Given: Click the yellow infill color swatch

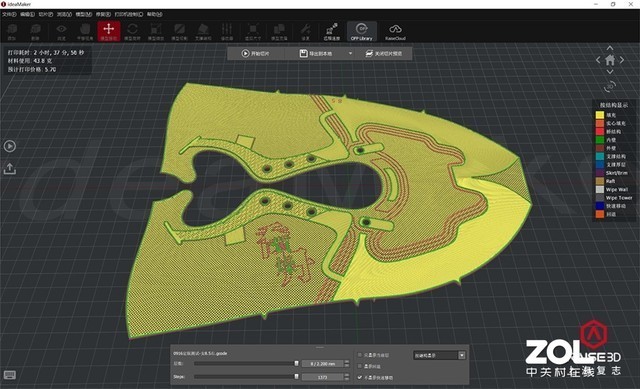Looking at the screenshot, I should (x=600, y=115).
